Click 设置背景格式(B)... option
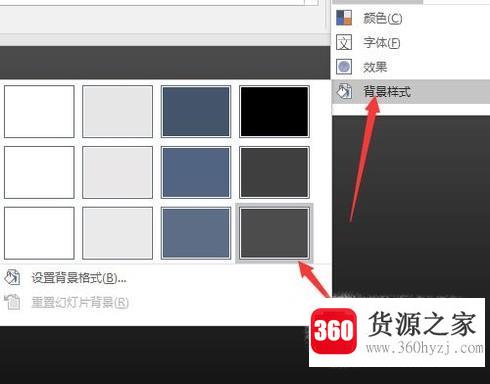 point(79,278)
